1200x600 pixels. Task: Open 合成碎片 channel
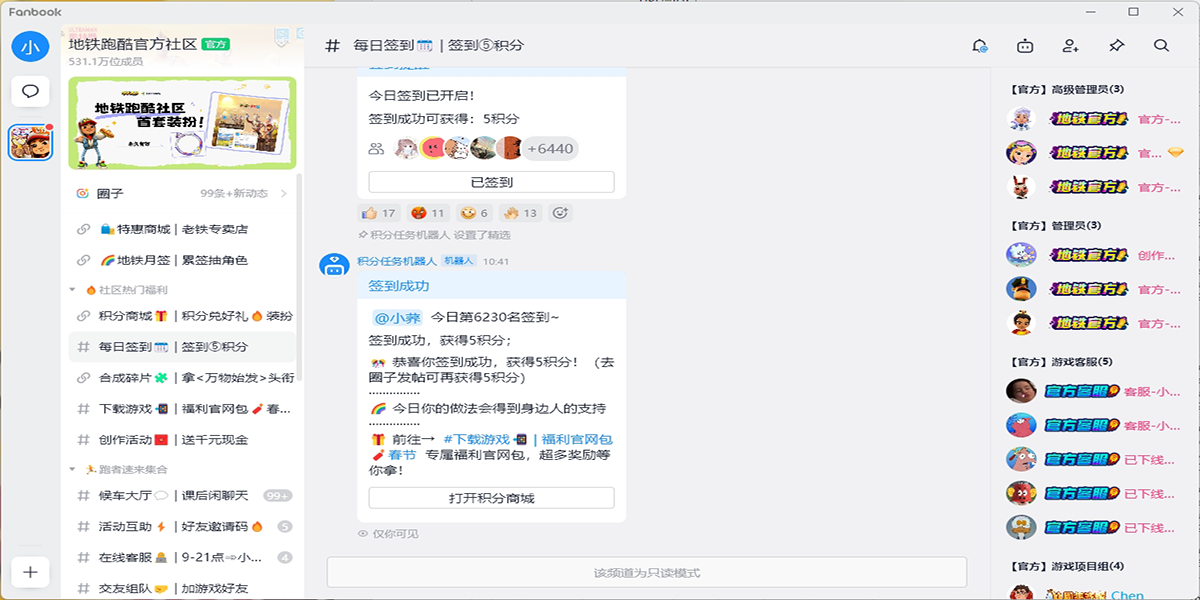pyautogui.click(x=181, y=378)
